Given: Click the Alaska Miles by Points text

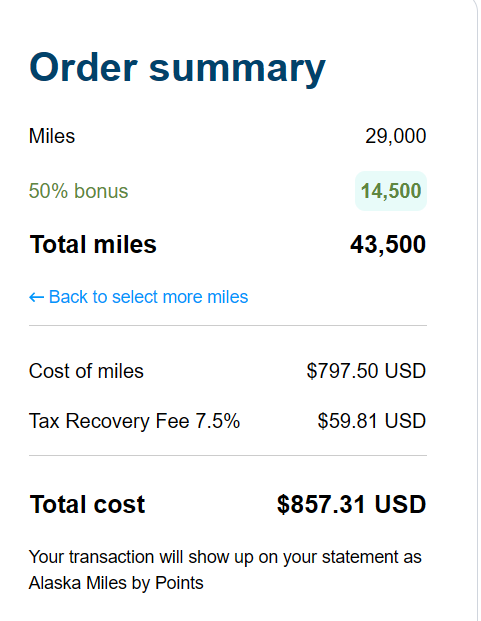Looking at the screenshot, I should tap(116, 583).
